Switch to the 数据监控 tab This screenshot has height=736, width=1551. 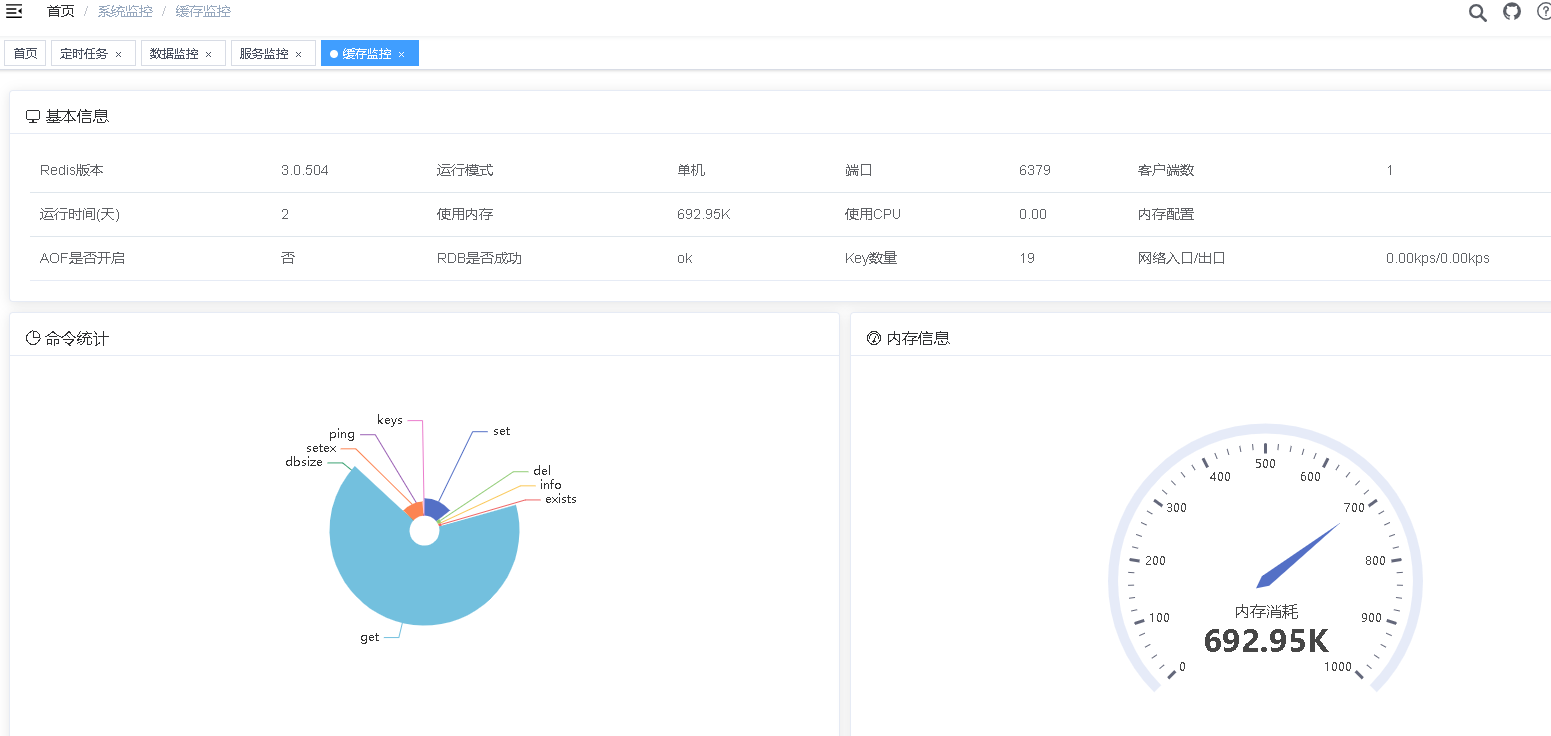[174, 54]
